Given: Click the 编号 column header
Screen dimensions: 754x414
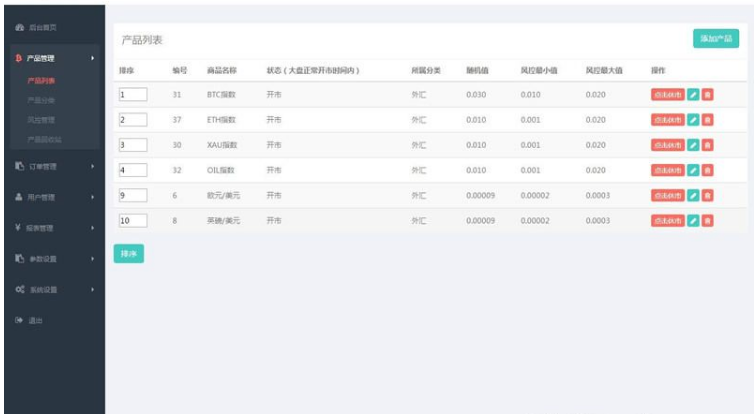Looking at the screenshot, I should (x=180, y=71).
